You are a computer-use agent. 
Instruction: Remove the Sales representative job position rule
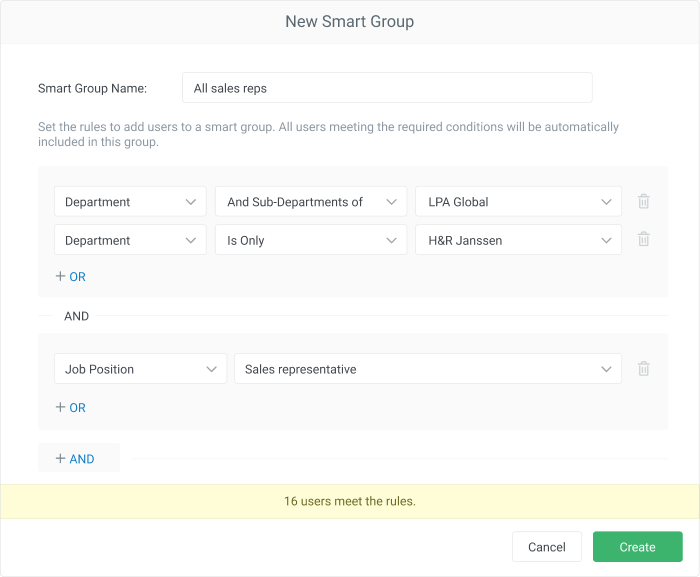643,369
